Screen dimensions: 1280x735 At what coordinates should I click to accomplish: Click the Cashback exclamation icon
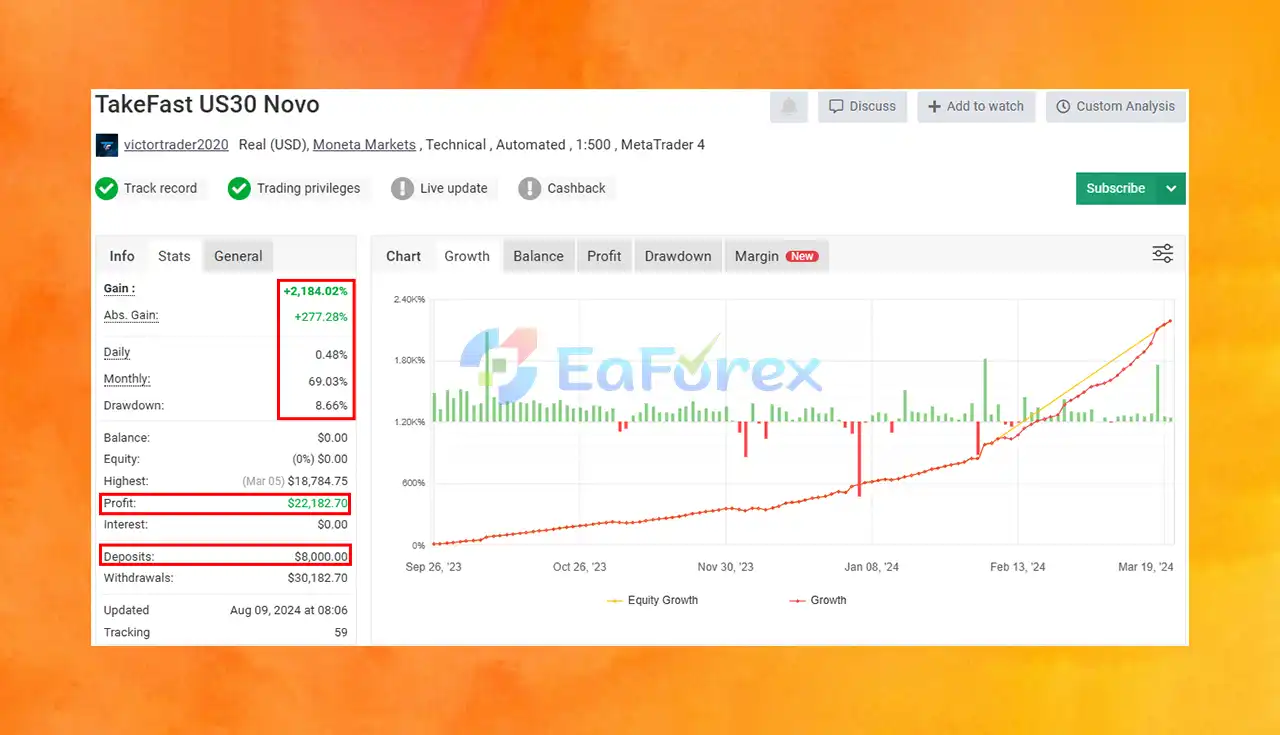(x=530, y=188)
